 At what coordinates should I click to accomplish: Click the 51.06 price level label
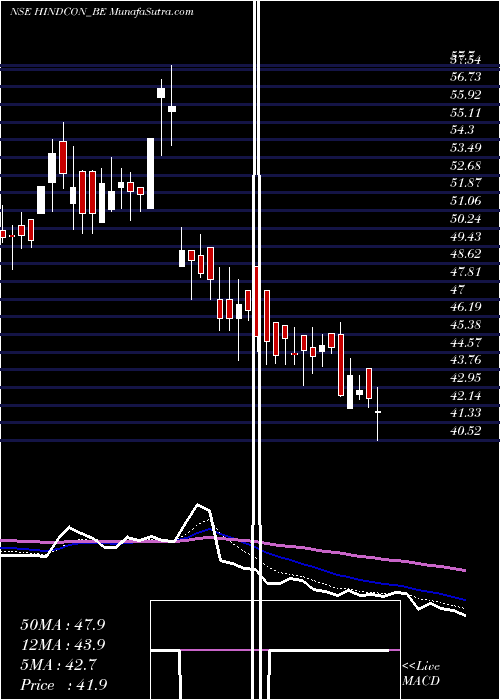pyautogui.click(x=466, y=201)
